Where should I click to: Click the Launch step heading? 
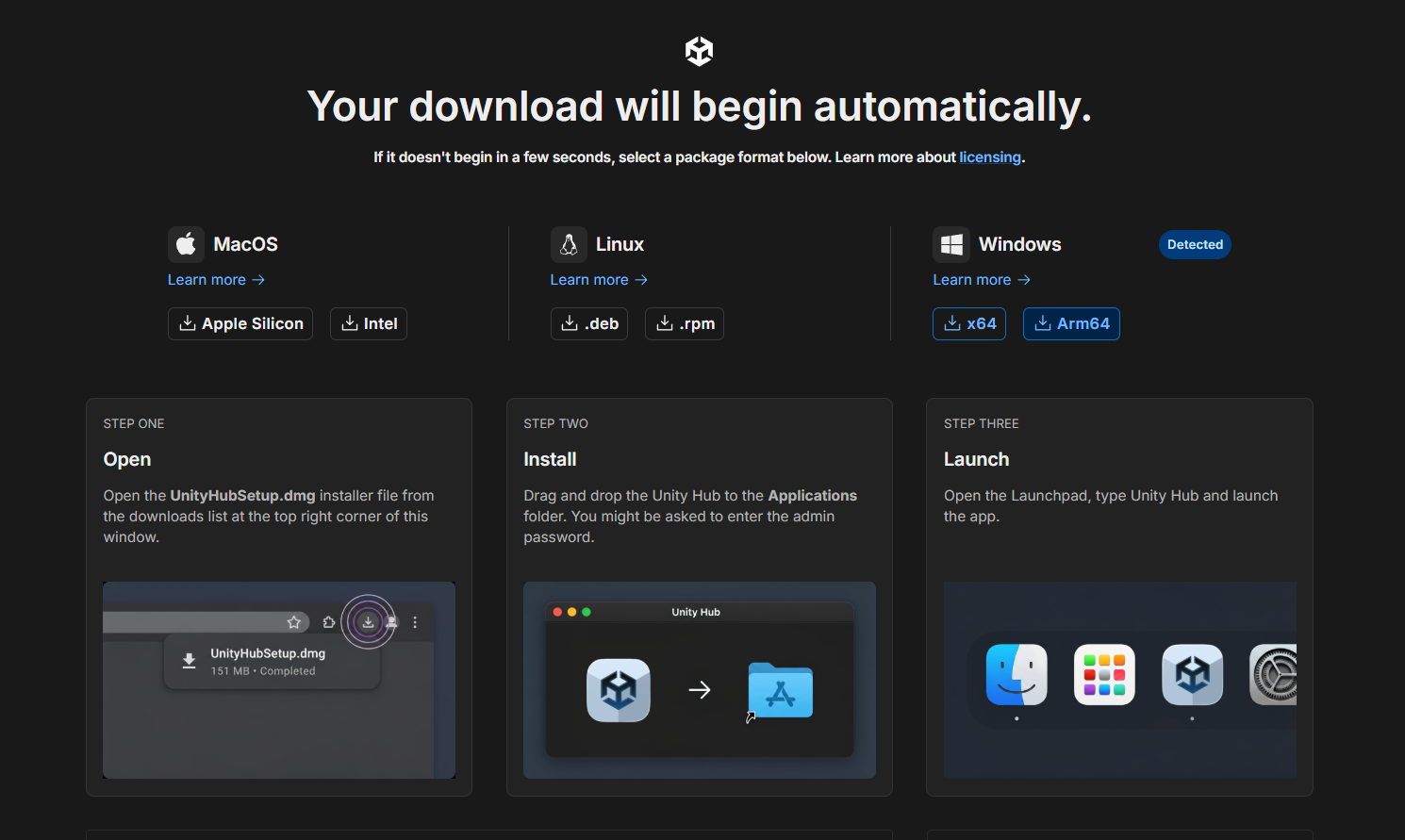[977, 459]
